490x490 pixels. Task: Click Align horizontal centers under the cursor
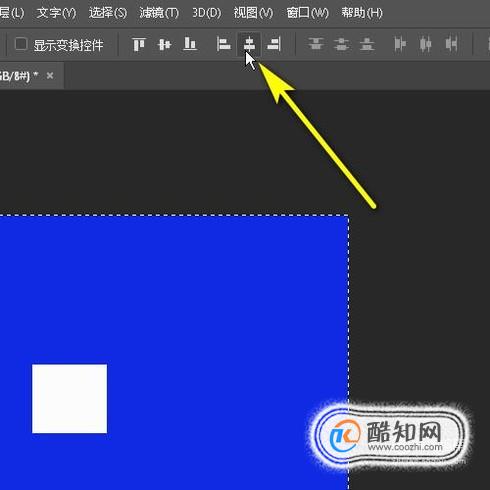click(249, 44)
